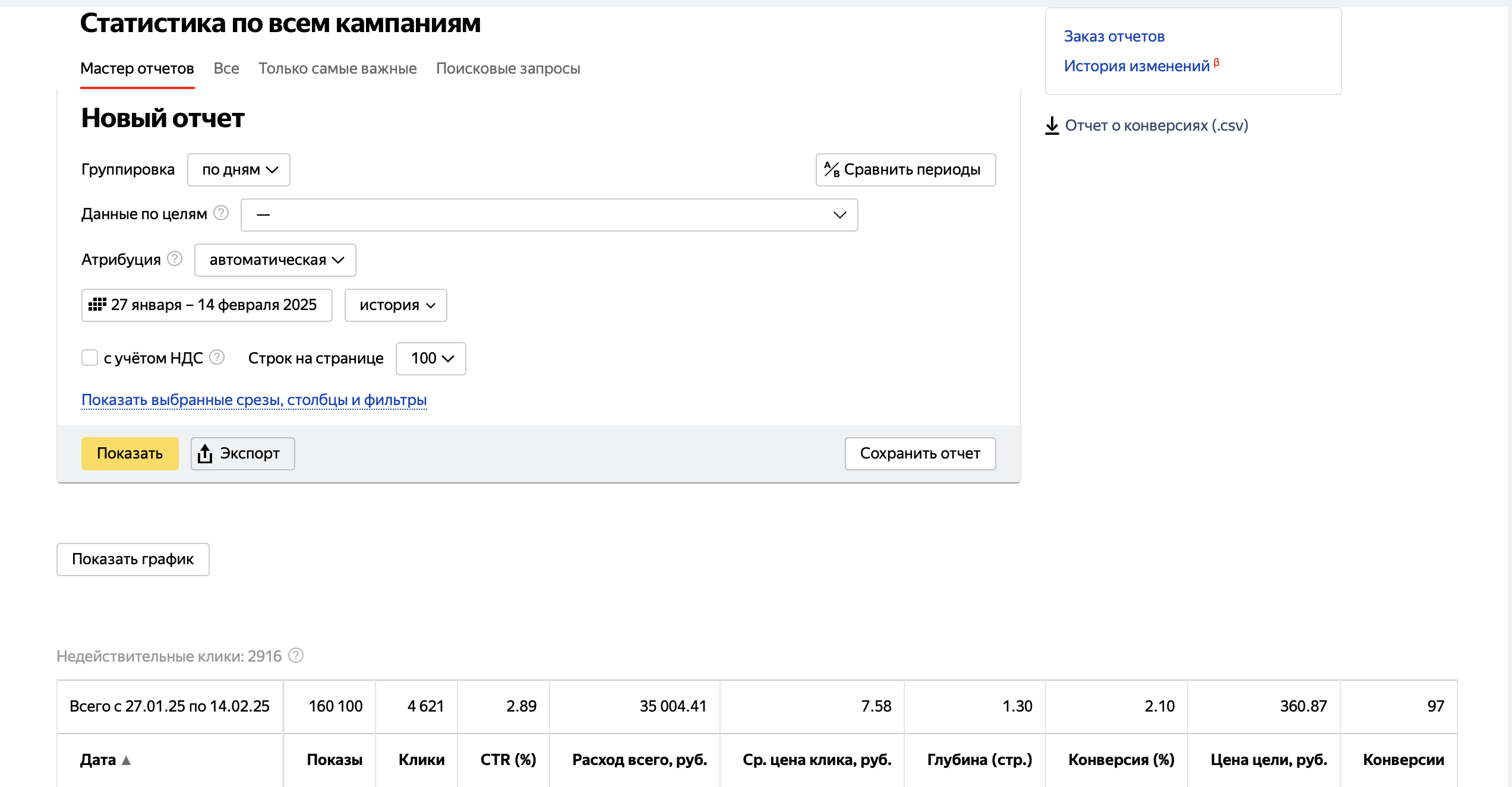
Task: Open Показать выбранные срезы, столбцы и фильтры link
Action: coord(254,400)
